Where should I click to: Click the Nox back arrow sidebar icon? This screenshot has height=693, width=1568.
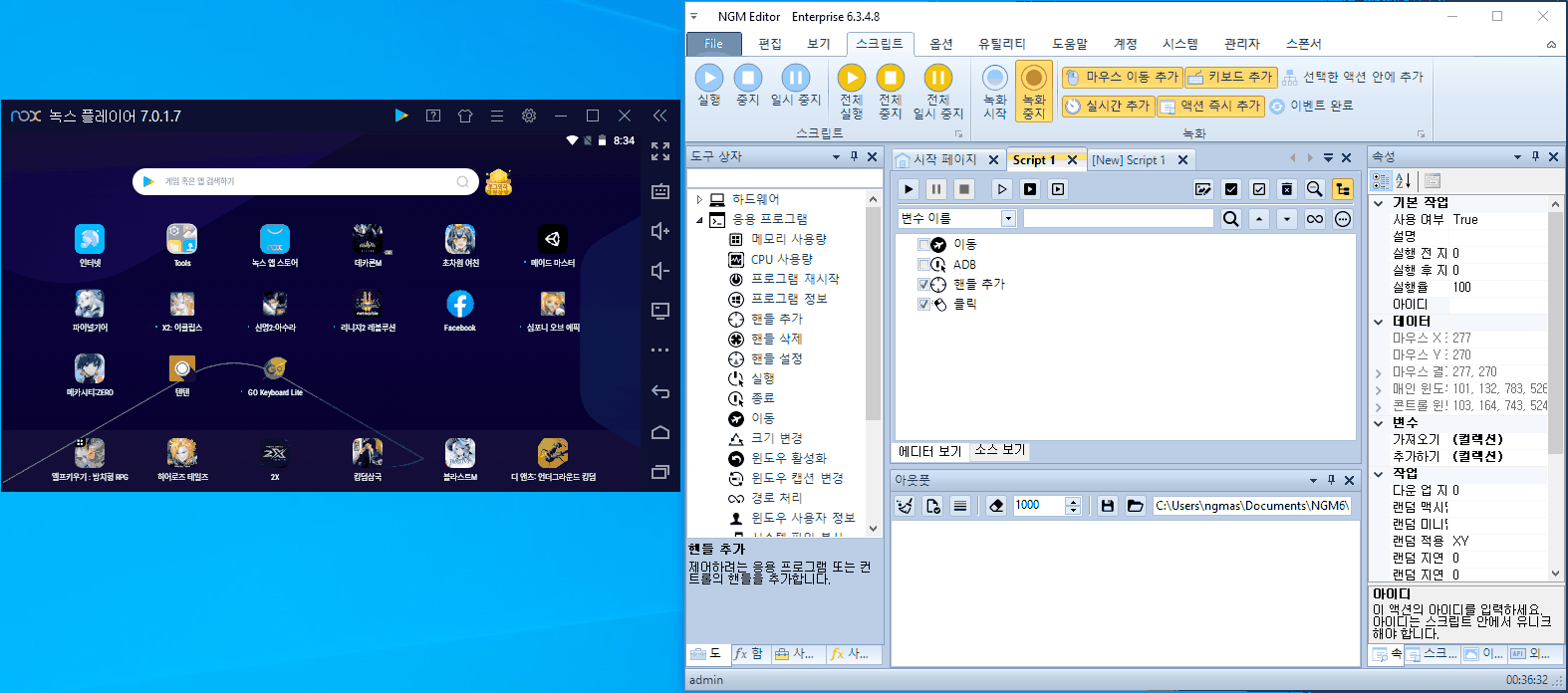pyautogui.click(x=659, y=391)
